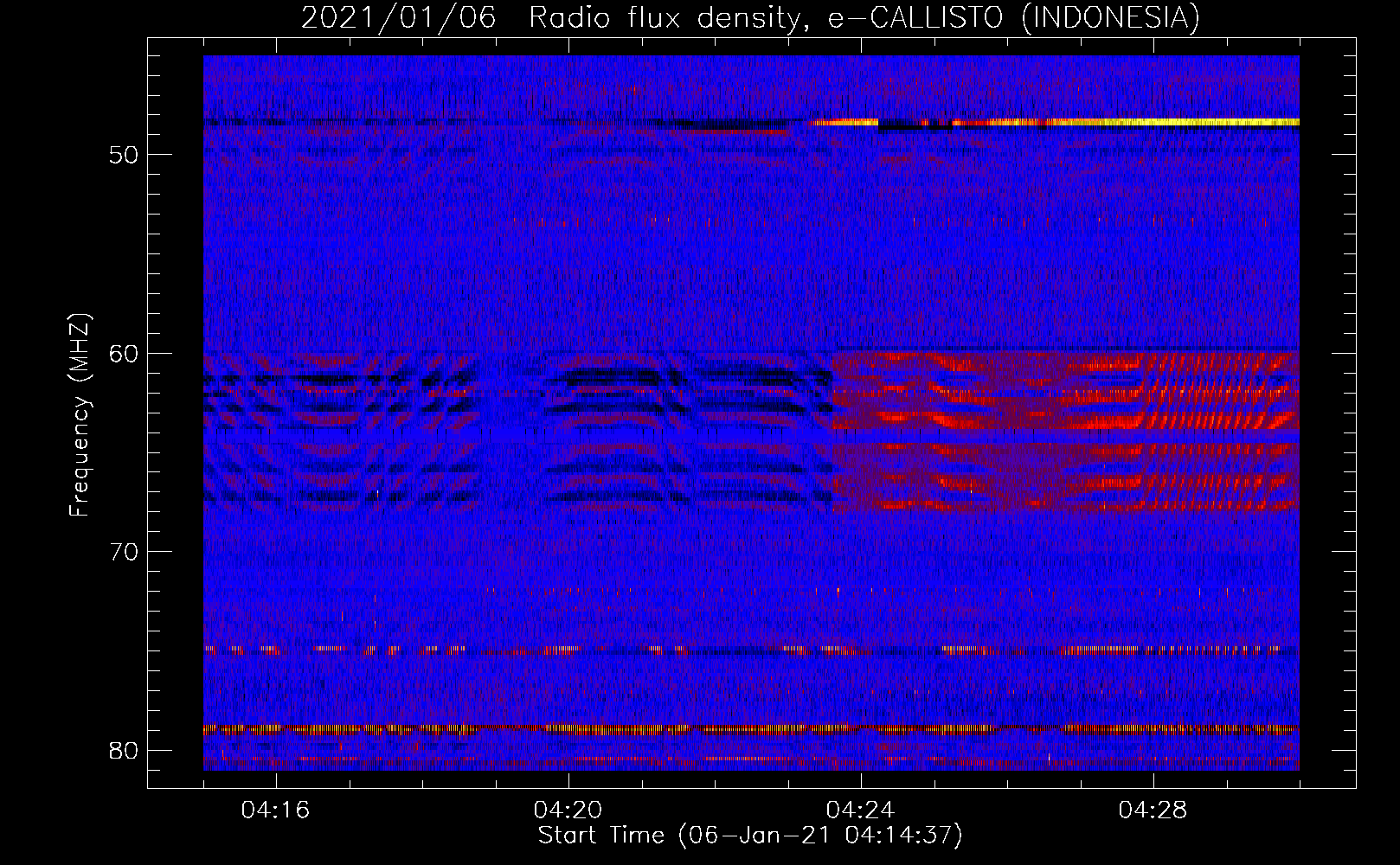Click the "Start Time (06-Jan-21 04:14:37)" x-axis label
The width and height of the screenshot is (1400, 865).
(x=750, y=836)
